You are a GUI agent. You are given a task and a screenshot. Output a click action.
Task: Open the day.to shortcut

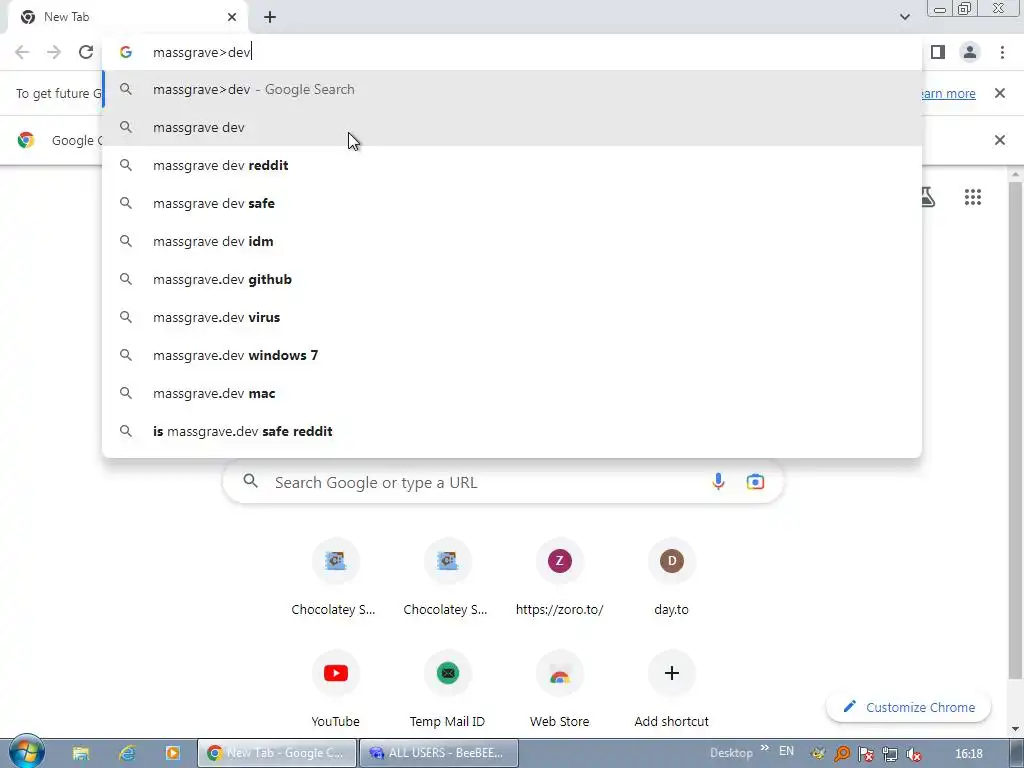(x=671, y=577)
